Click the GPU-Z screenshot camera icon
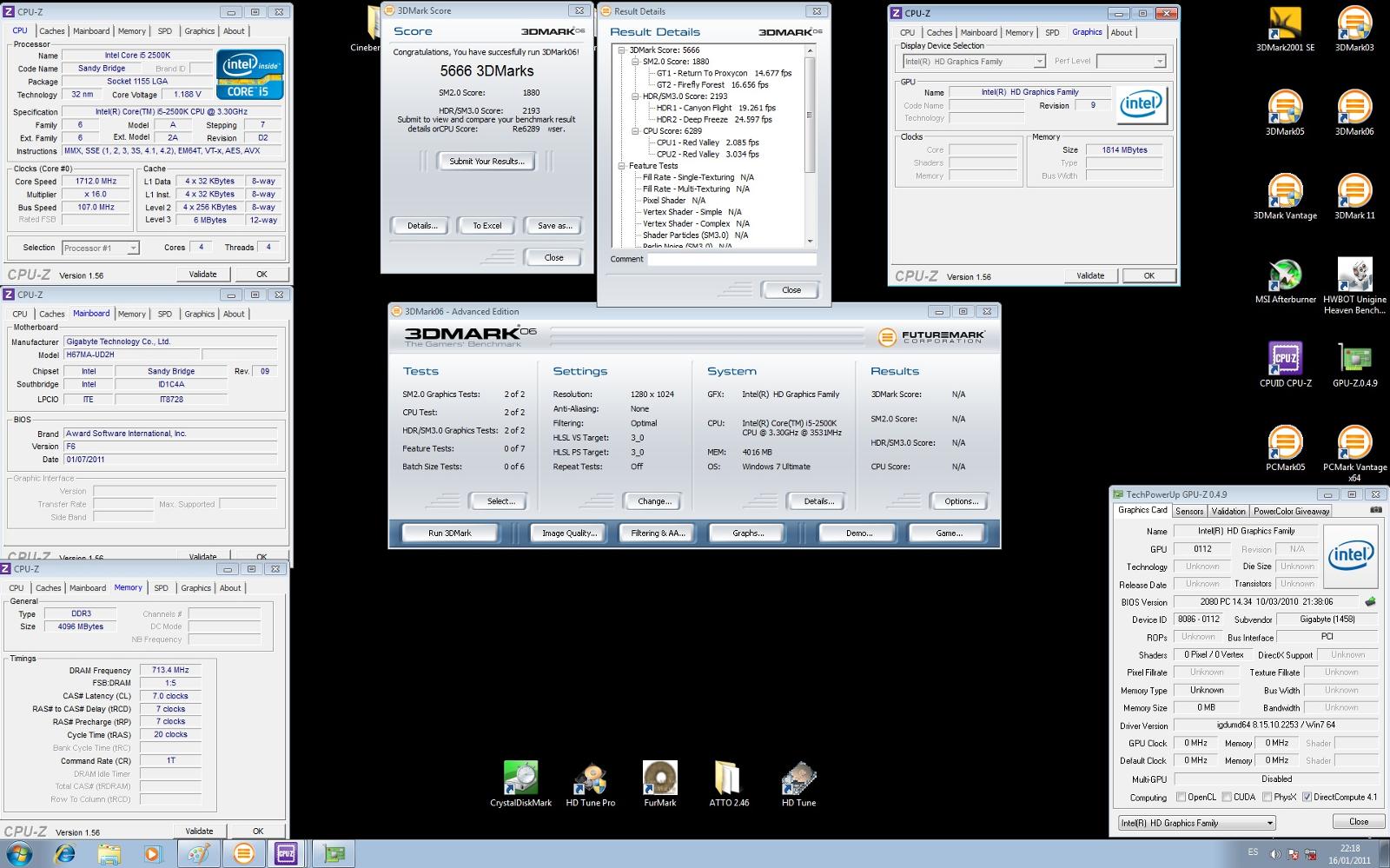1390x868 pixels. (1376, 510)
